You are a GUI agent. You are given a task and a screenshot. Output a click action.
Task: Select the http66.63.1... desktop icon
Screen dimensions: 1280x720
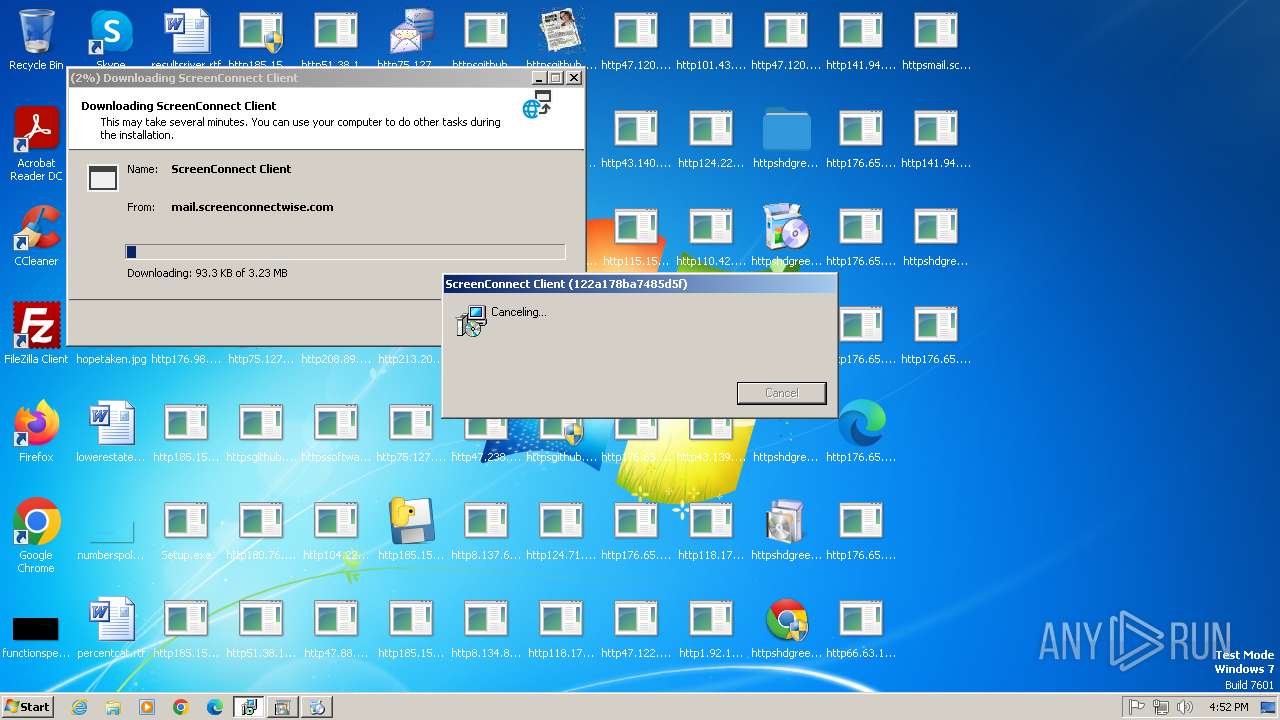pos(861,627)
